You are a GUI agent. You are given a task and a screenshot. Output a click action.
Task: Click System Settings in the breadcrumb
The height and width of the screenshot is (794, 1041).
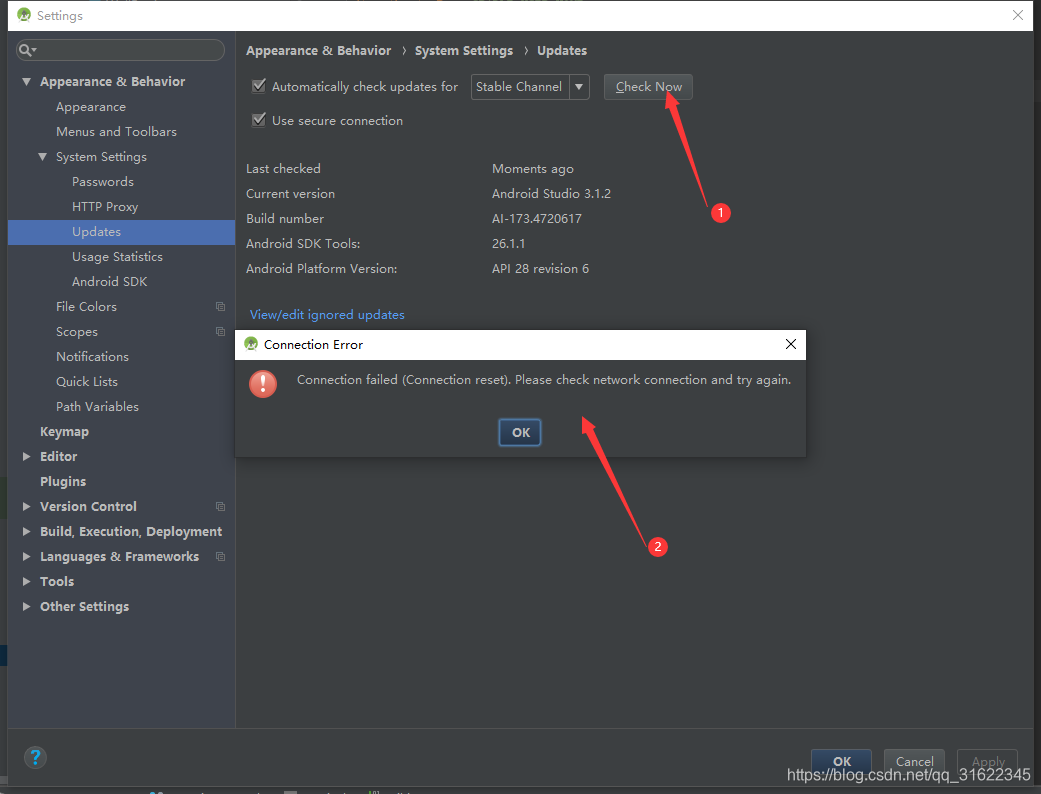point(464,50)
